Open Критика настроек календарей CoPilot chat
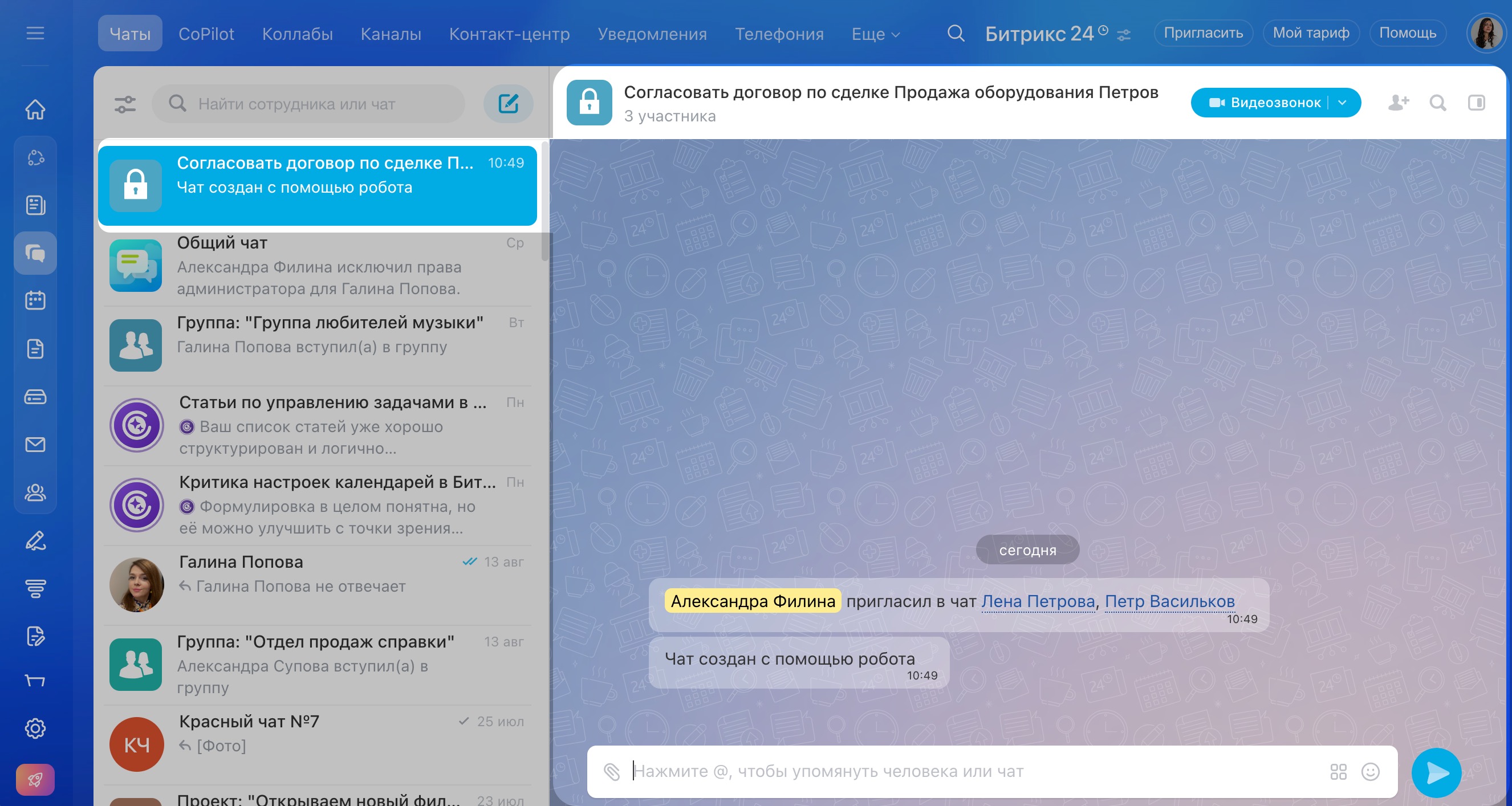Screen dimensions: 1512x806 (x=318, y=505)
